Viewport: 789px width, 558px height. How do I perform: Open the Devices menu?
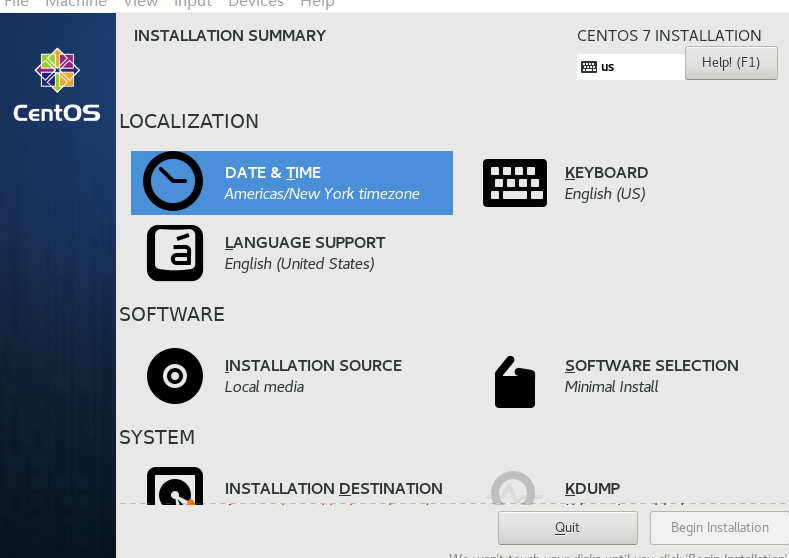(256, 4)
